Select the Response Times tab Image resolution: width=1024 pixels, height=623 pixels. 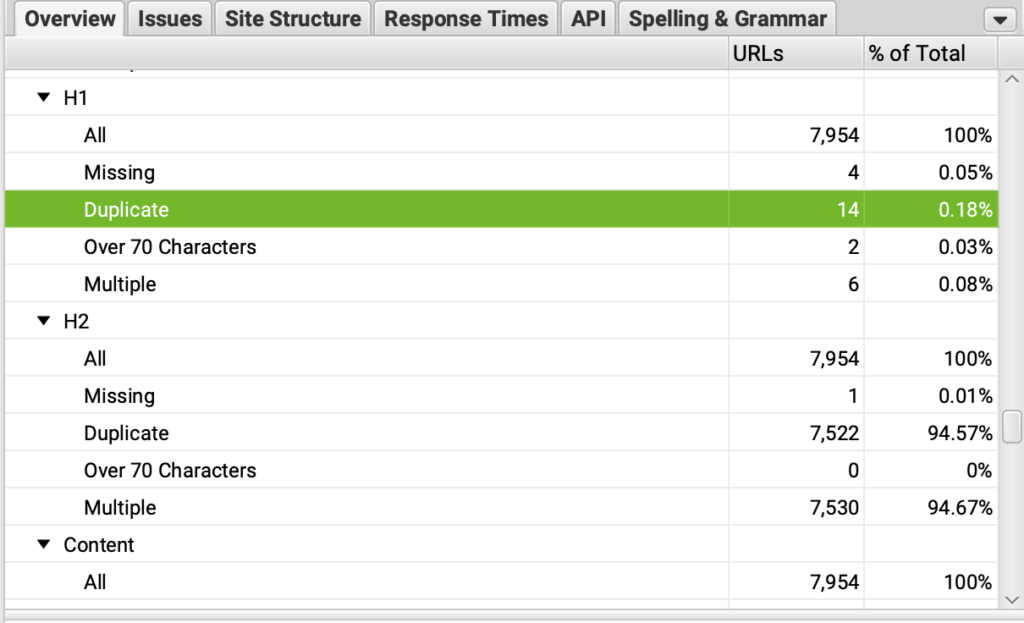[466, 19]
